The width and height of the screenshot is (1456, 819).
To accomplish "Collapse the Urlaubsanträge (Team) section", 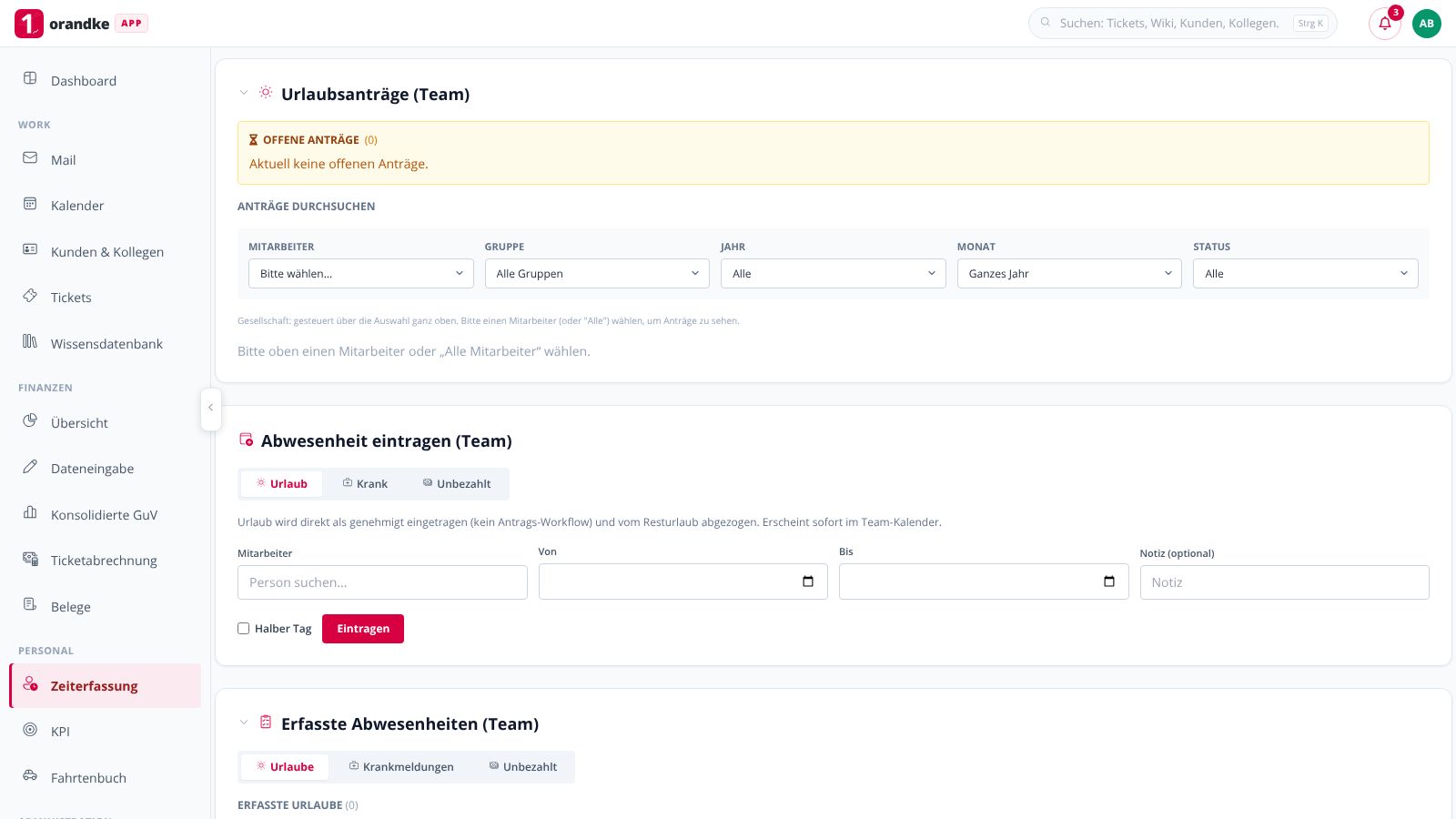I will [x=244, y=93].
